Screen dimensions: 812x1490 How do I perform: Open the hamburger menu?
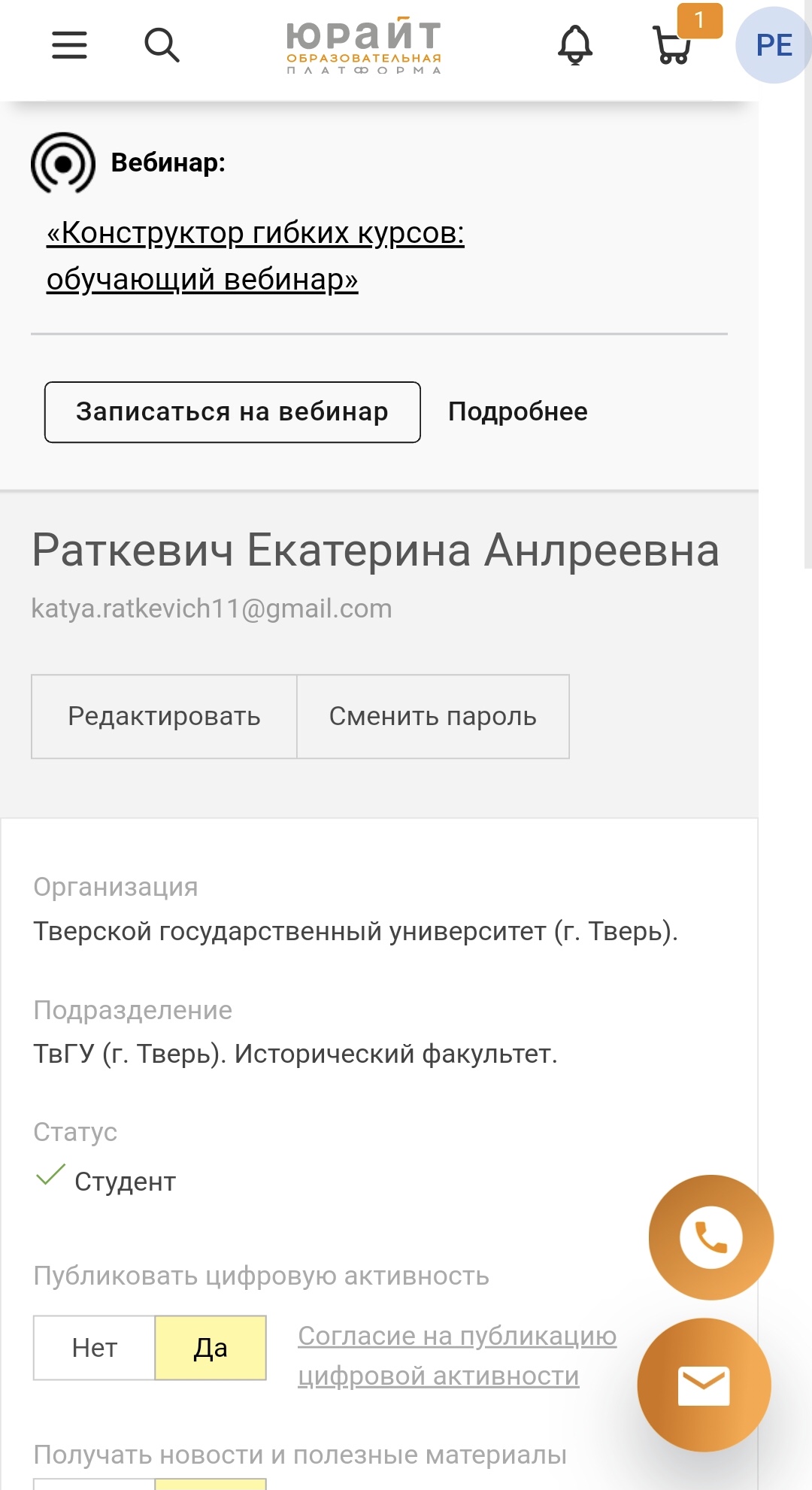coord(69,45)
